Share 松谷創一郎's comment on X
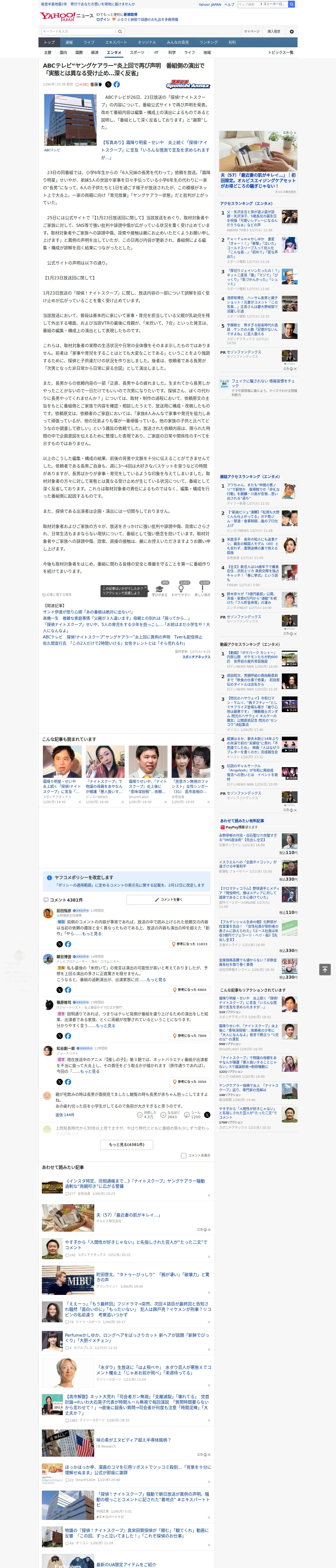This screenshot has height=1568, width=336. [x=60, y=1082]
